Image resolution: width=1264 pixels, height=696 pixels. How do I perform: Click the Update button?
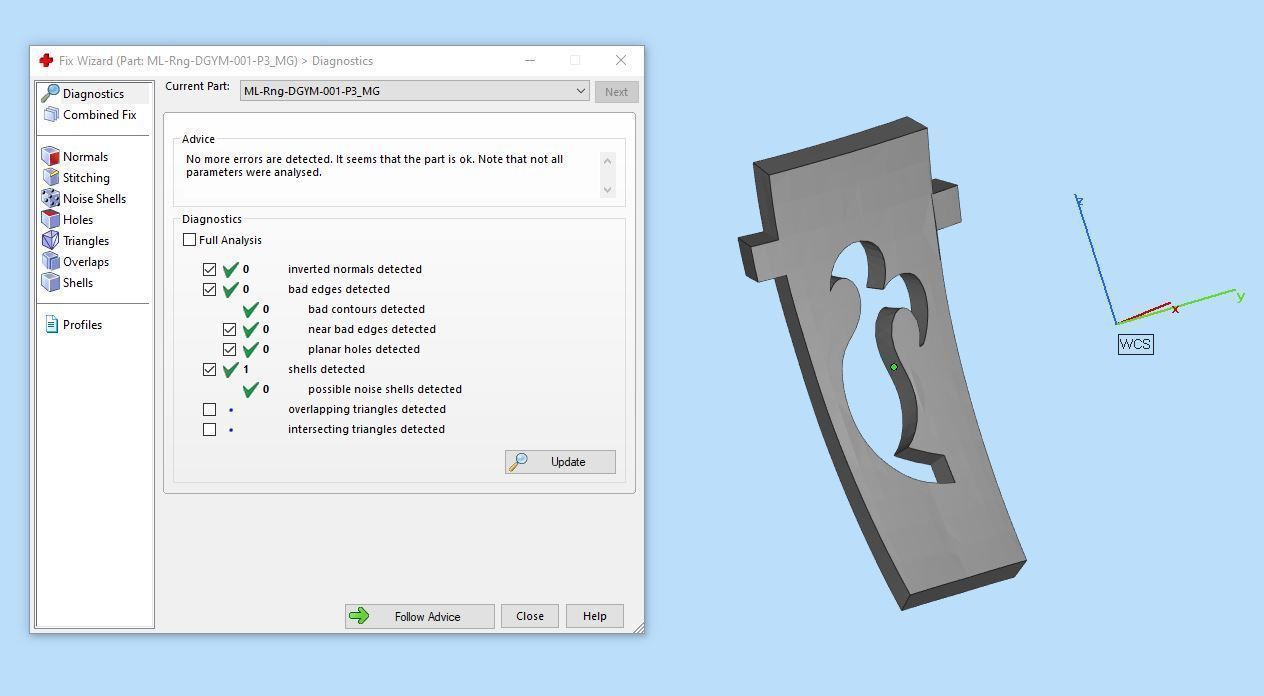(x=560, y=462)
